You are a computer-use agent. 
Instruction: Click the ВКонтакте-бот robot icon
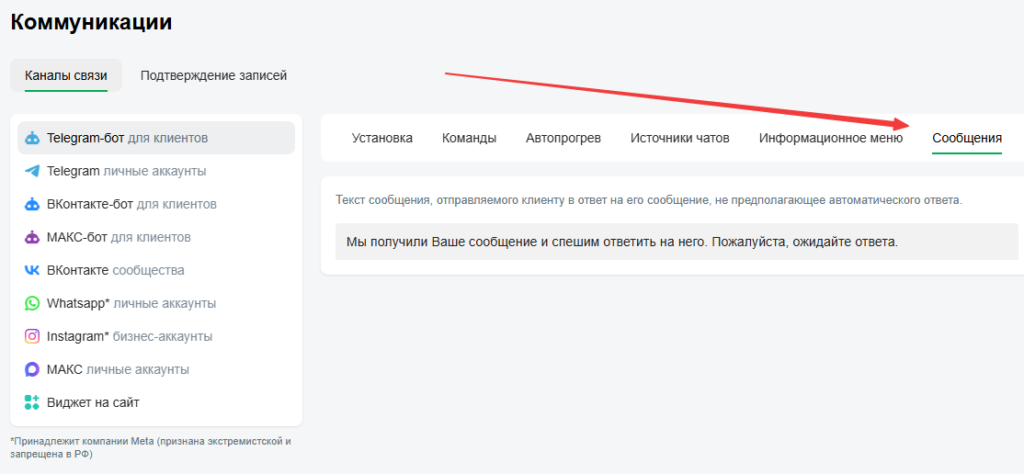coord(32,204)
